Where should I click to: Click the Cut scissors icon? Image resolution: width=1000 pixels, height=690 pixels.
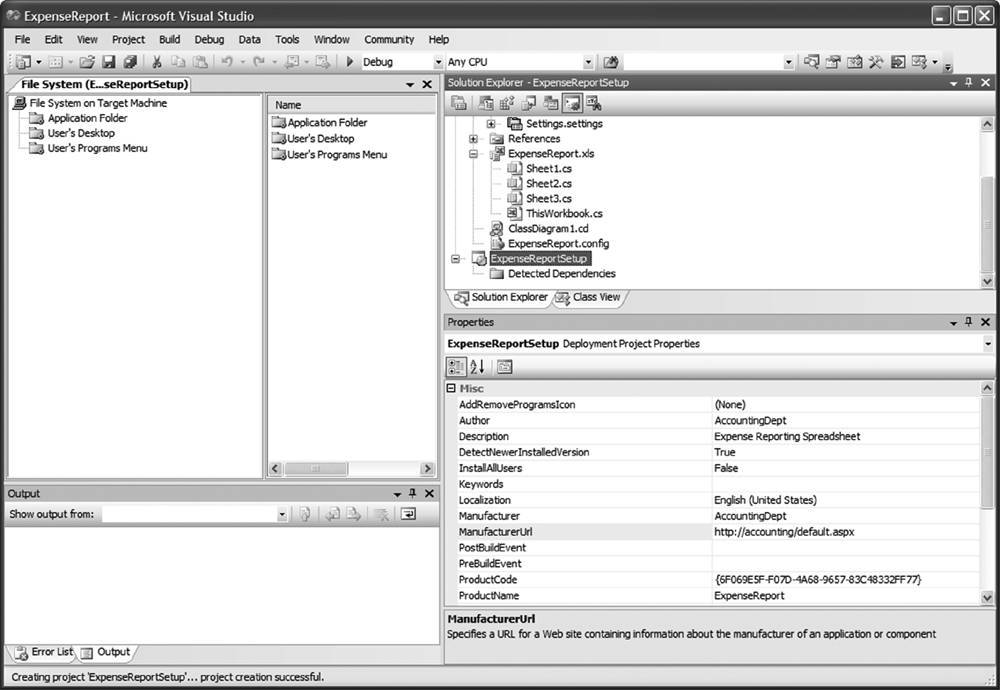coord(156,62)
